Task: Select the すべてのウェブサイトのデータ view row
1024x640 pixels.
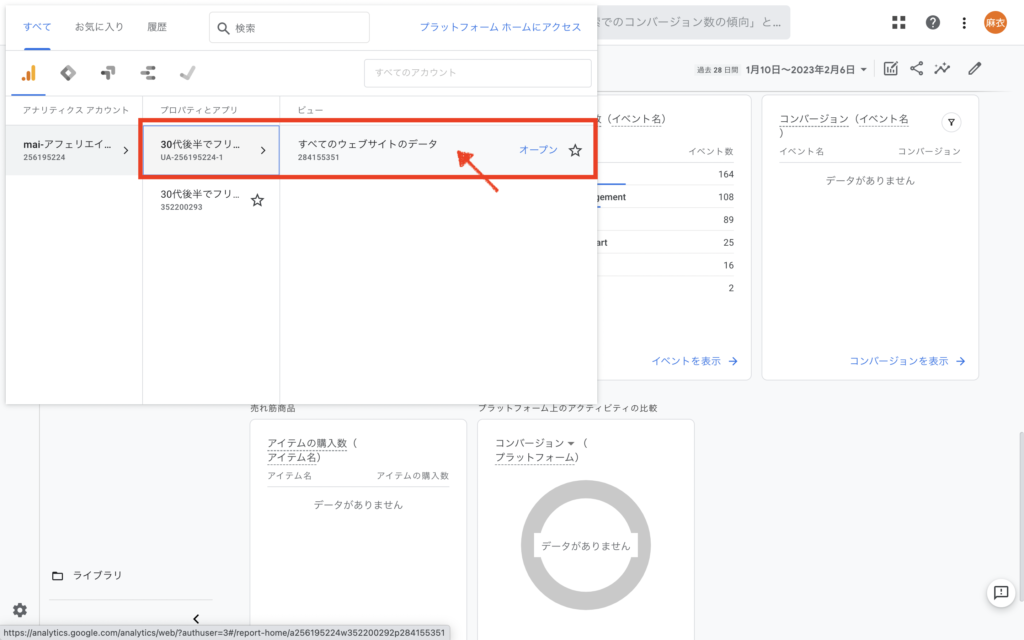Action: [x=438, y=150]
